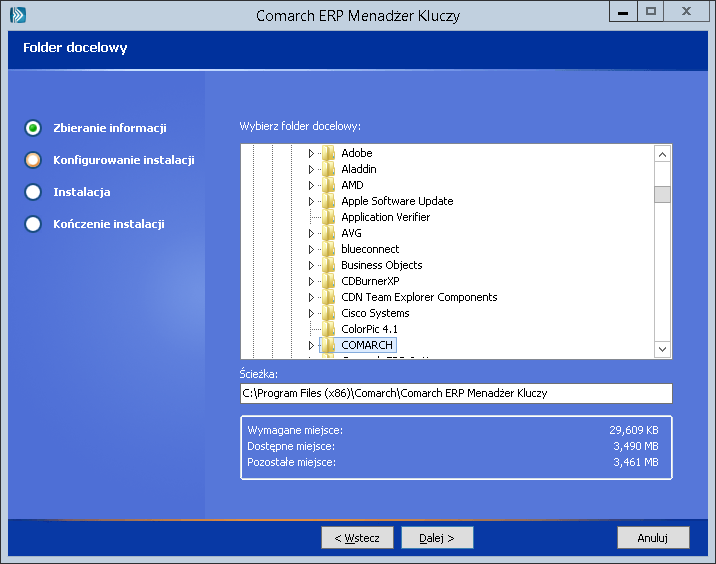The image size is (716, 564).
Task: Cancel installation with Anuluj button
Action: [x=653, y=538]
